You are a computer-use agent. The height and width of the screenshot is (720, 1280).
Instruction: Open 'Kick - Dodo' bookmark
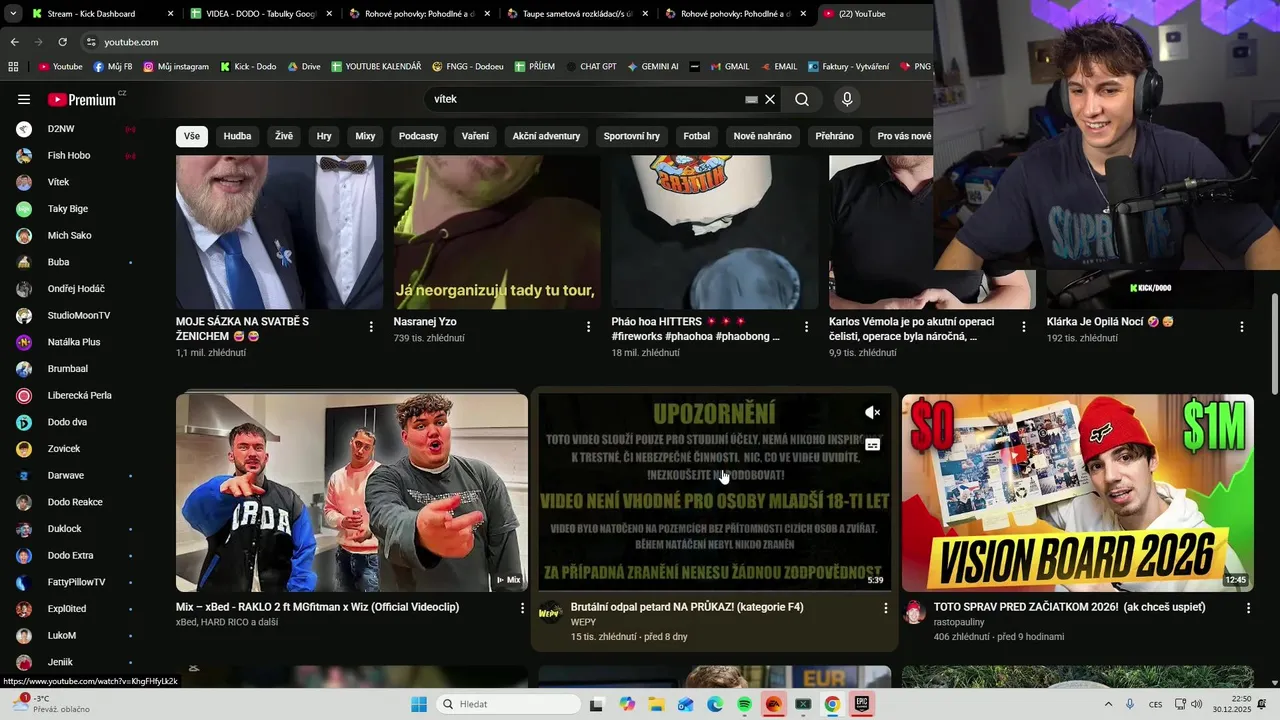point(248,67)
